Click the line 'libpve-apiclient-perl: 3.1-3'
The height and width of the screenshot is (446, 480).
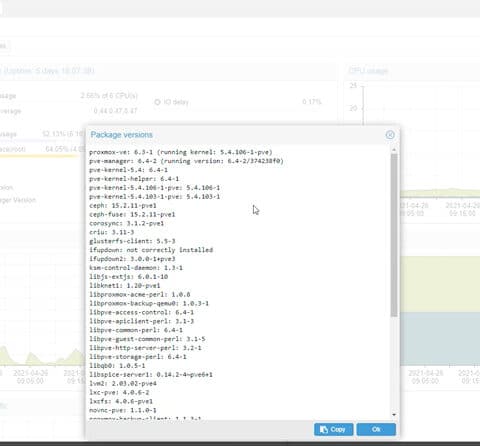(x=141, y=321)
